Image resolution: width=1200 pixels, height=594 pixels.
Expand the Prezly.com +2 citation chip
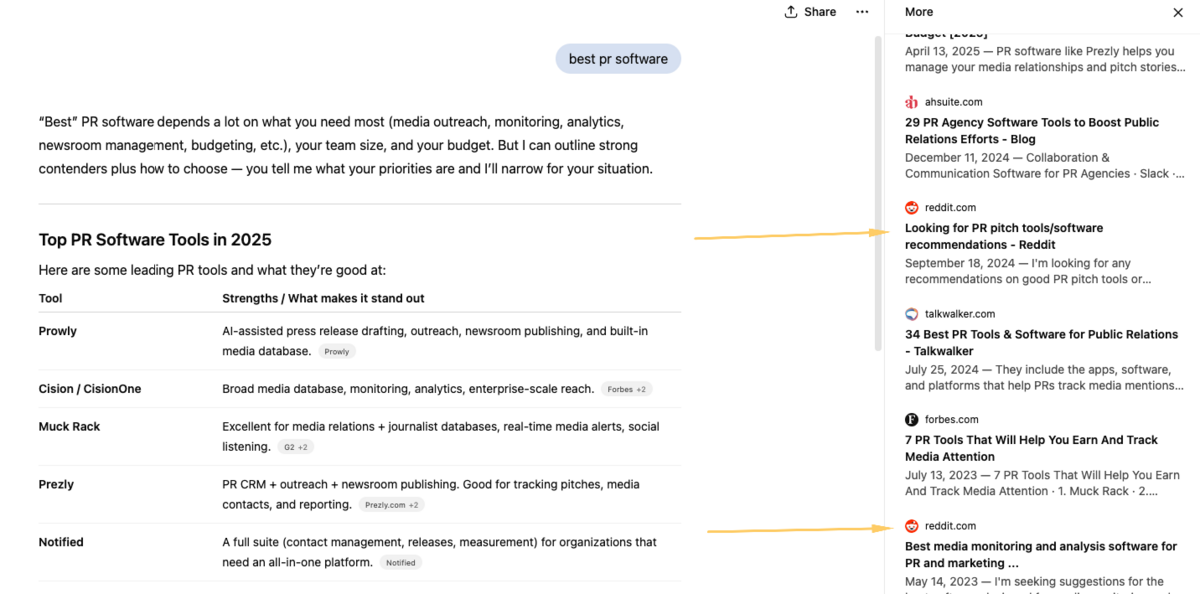391,505
